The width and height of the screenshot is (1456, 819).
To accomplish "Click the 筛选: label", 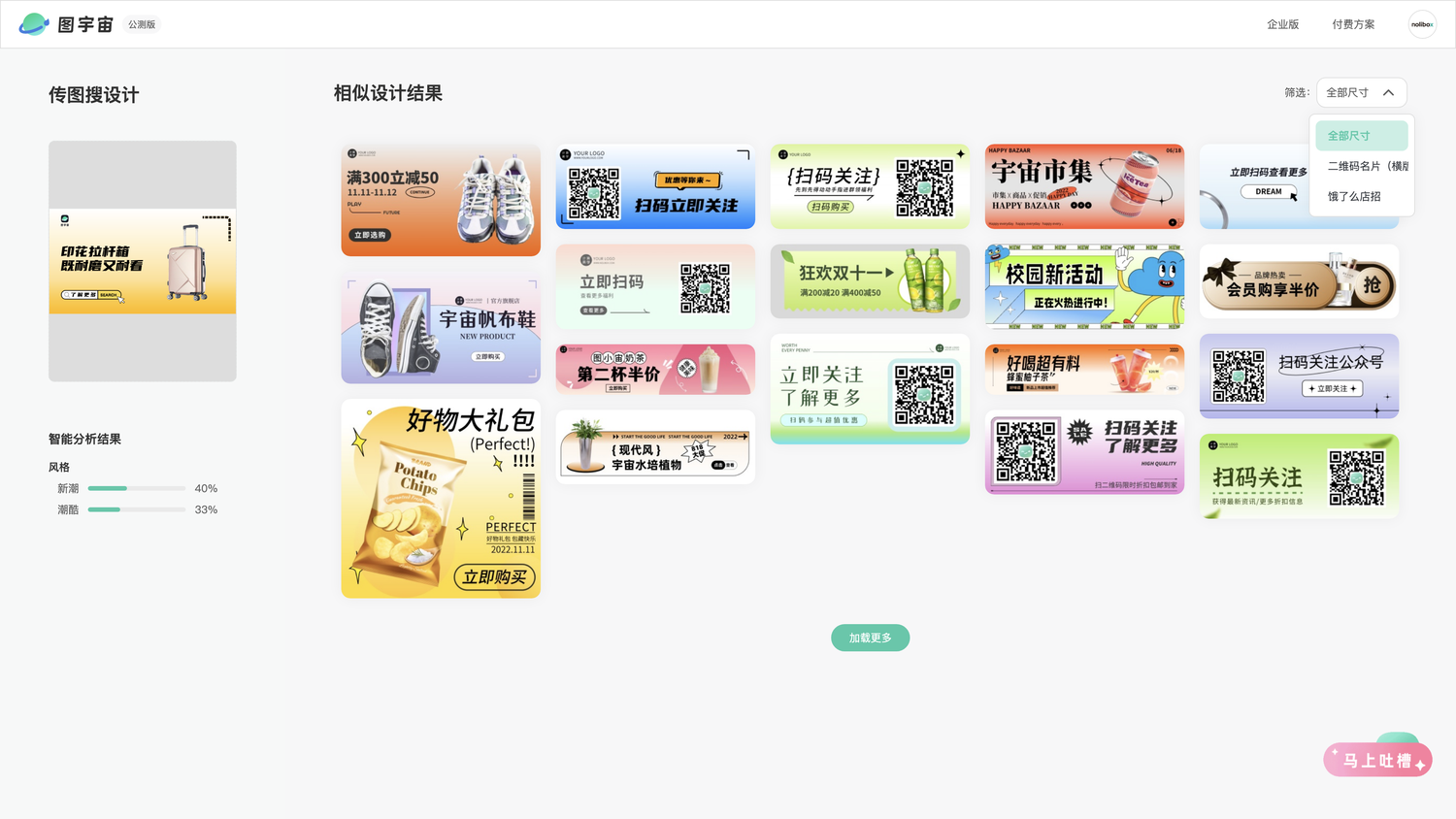I will [1297, 93].
